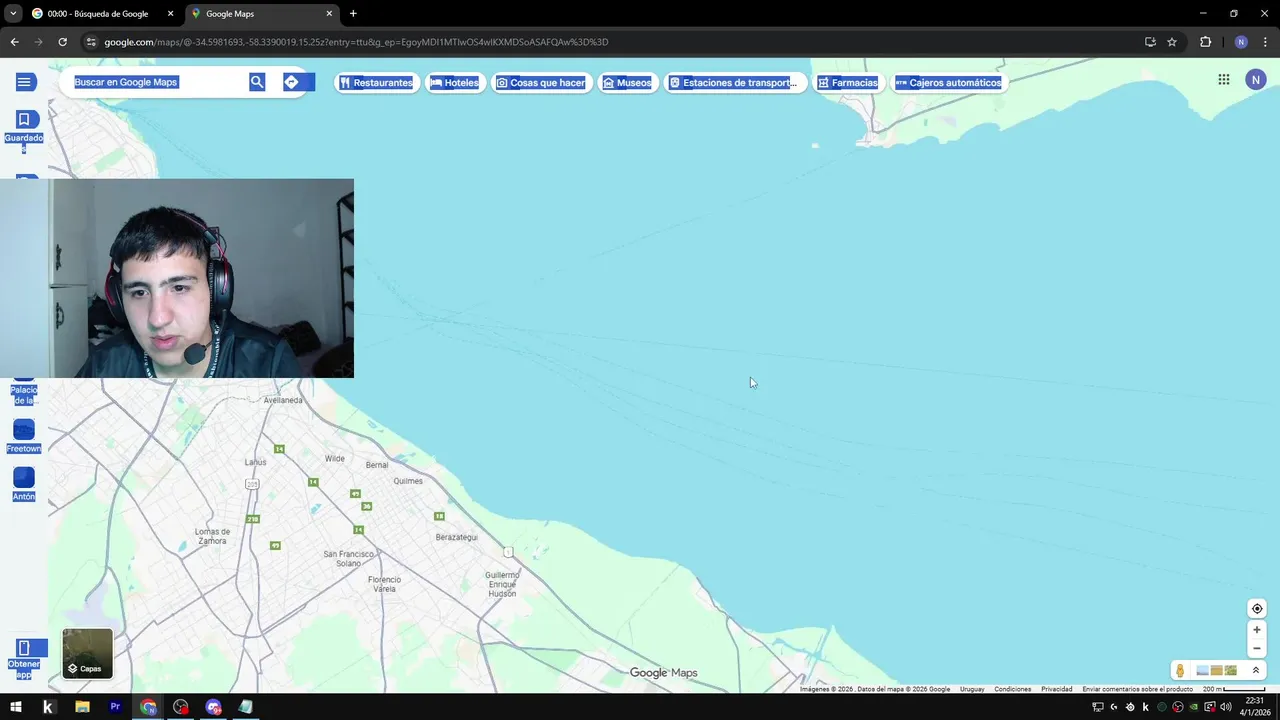Open the Condiciones link
The image size is (1280, 720).
[1013, 689]
